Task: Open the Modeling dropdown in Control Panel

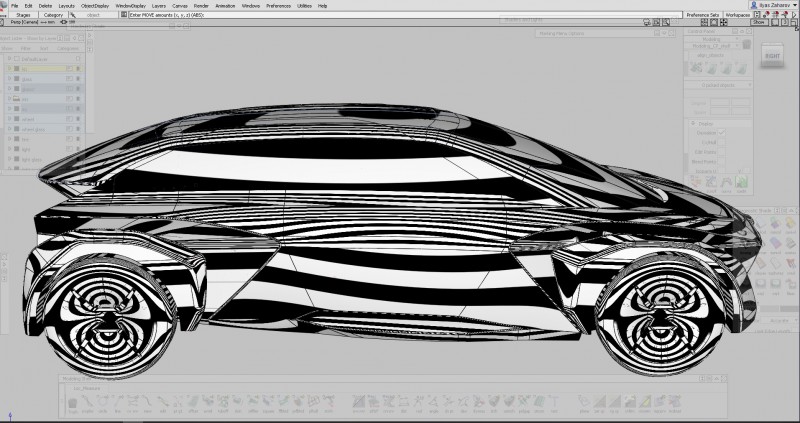Action: point(714,39)
